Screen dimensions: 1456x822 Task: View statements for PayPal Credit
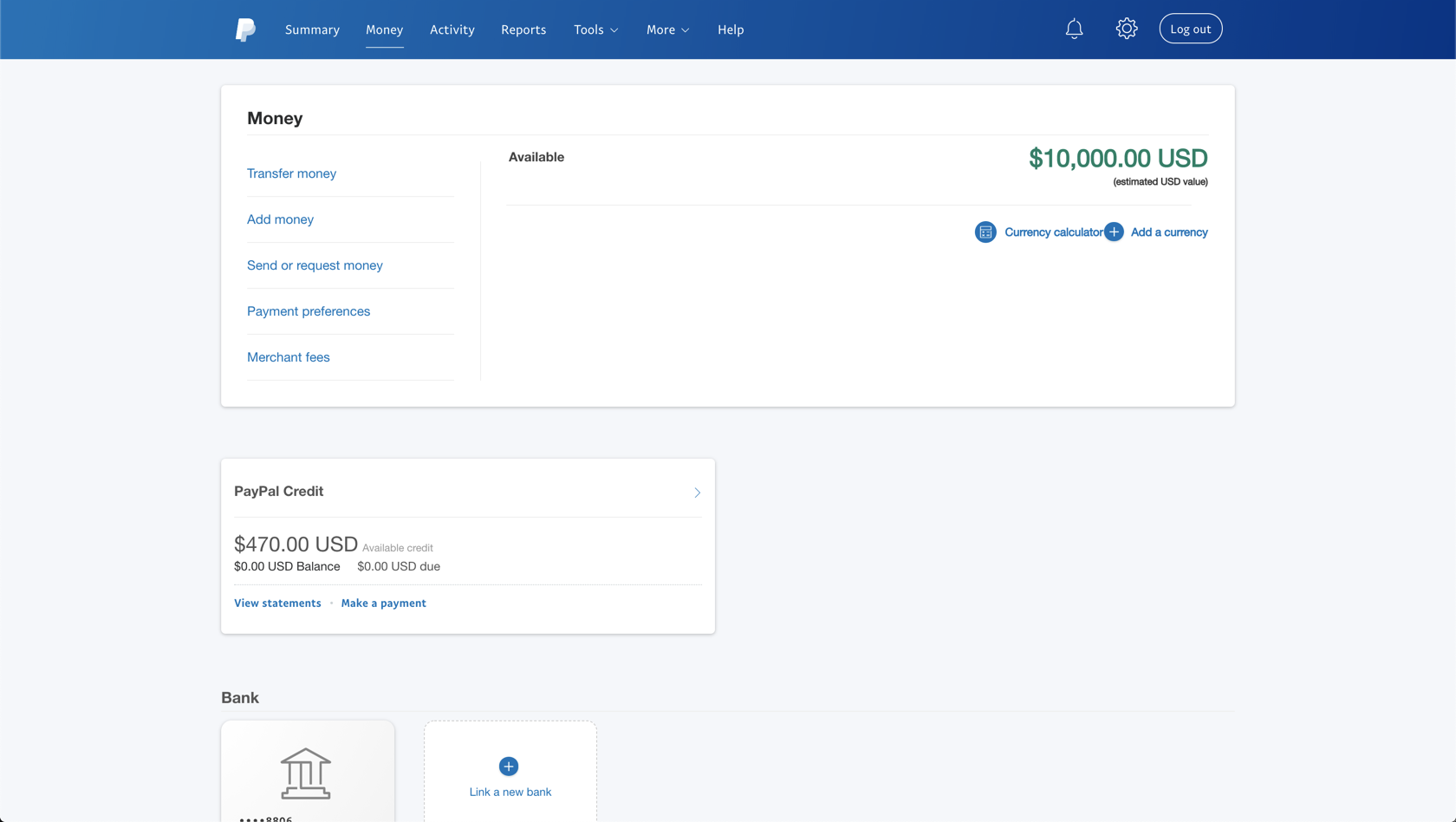[x=277, y=603]
